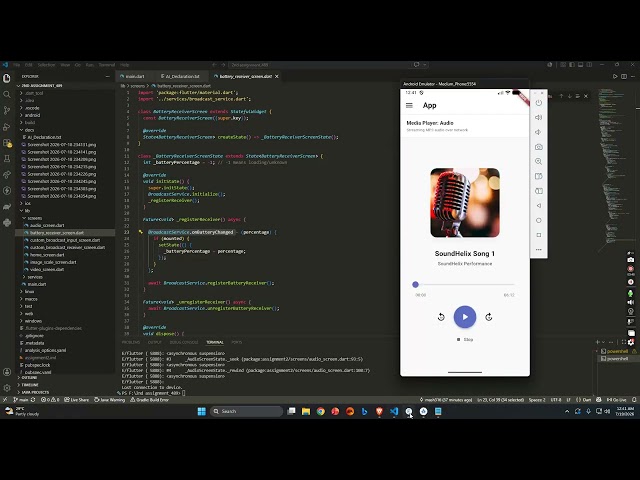Open the Testing flask icon view
This screenshot has height=480, width=640.
[7, 159]
